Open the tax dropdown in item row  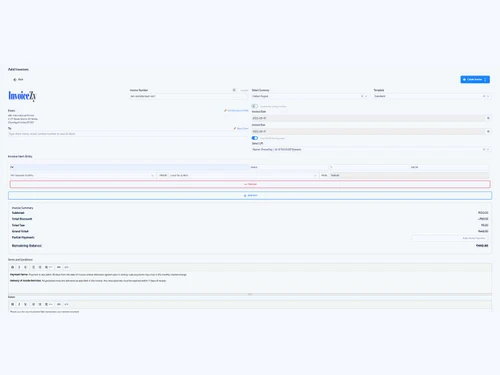pos(243,175)
